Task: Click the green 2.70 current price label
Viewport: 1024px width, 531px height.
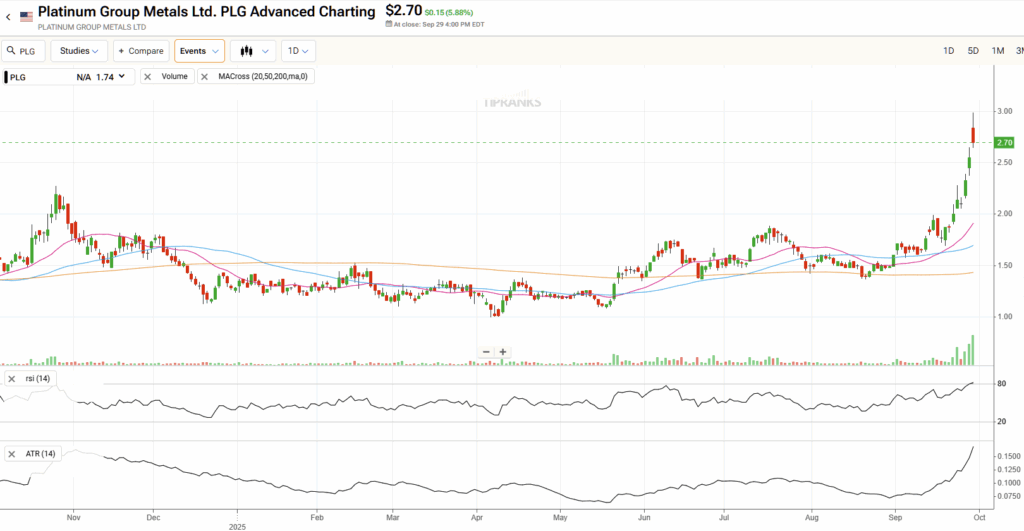Action: pyautogui.click(x=1004, y=143)
